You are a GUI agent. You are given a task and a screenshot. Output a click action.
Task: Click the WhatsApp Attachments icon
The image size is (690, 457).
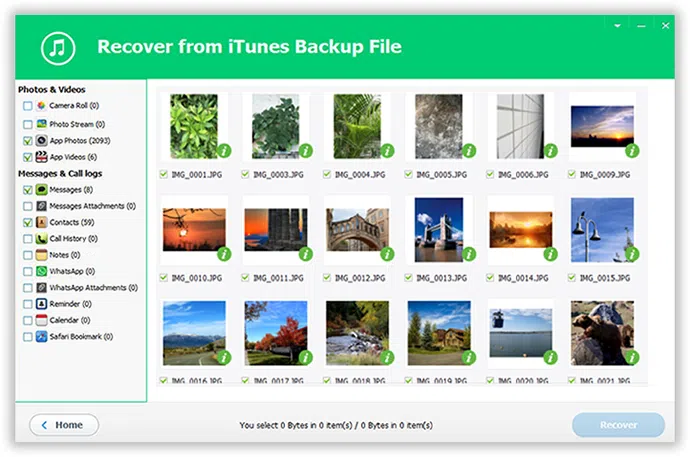(x=41, y=287)
